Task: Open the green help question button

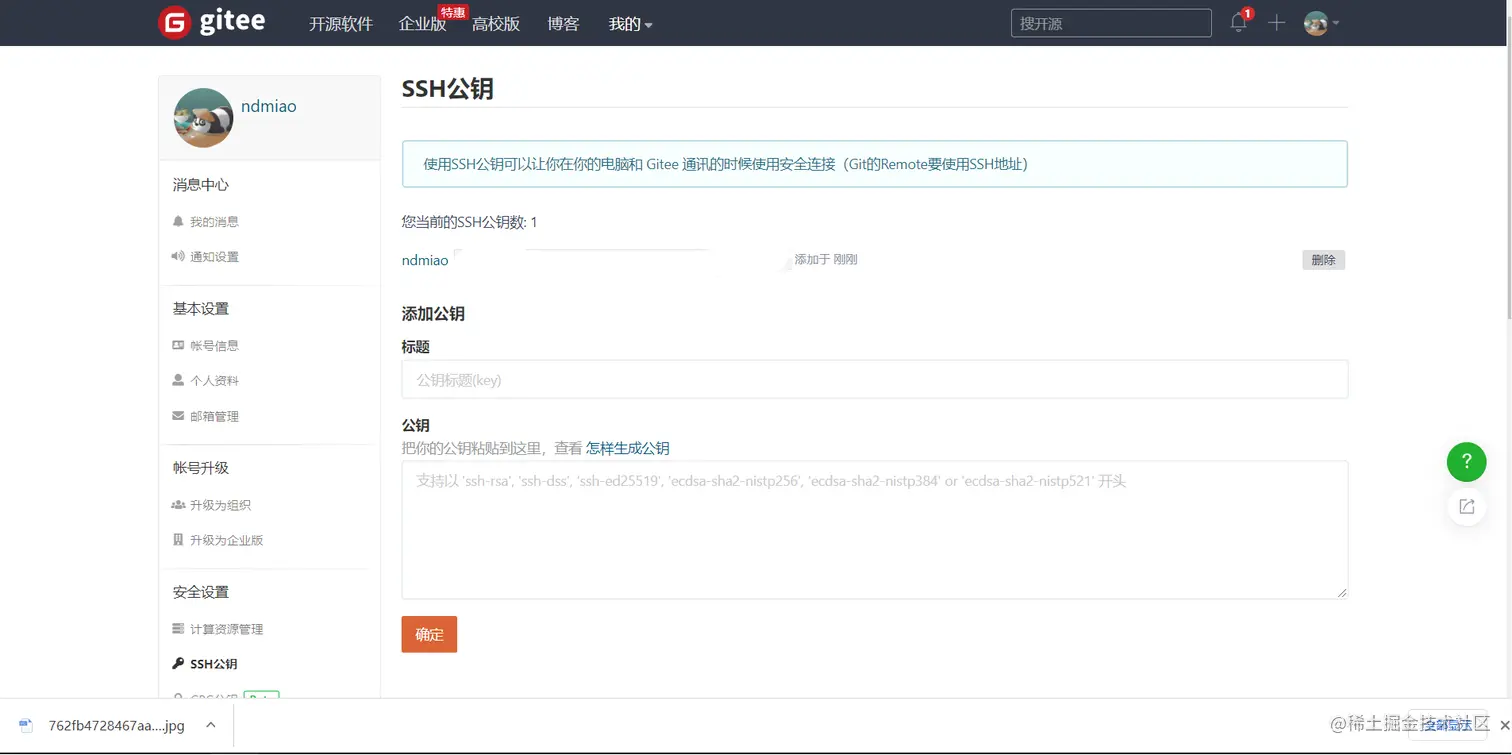Action: point(1466,461)
